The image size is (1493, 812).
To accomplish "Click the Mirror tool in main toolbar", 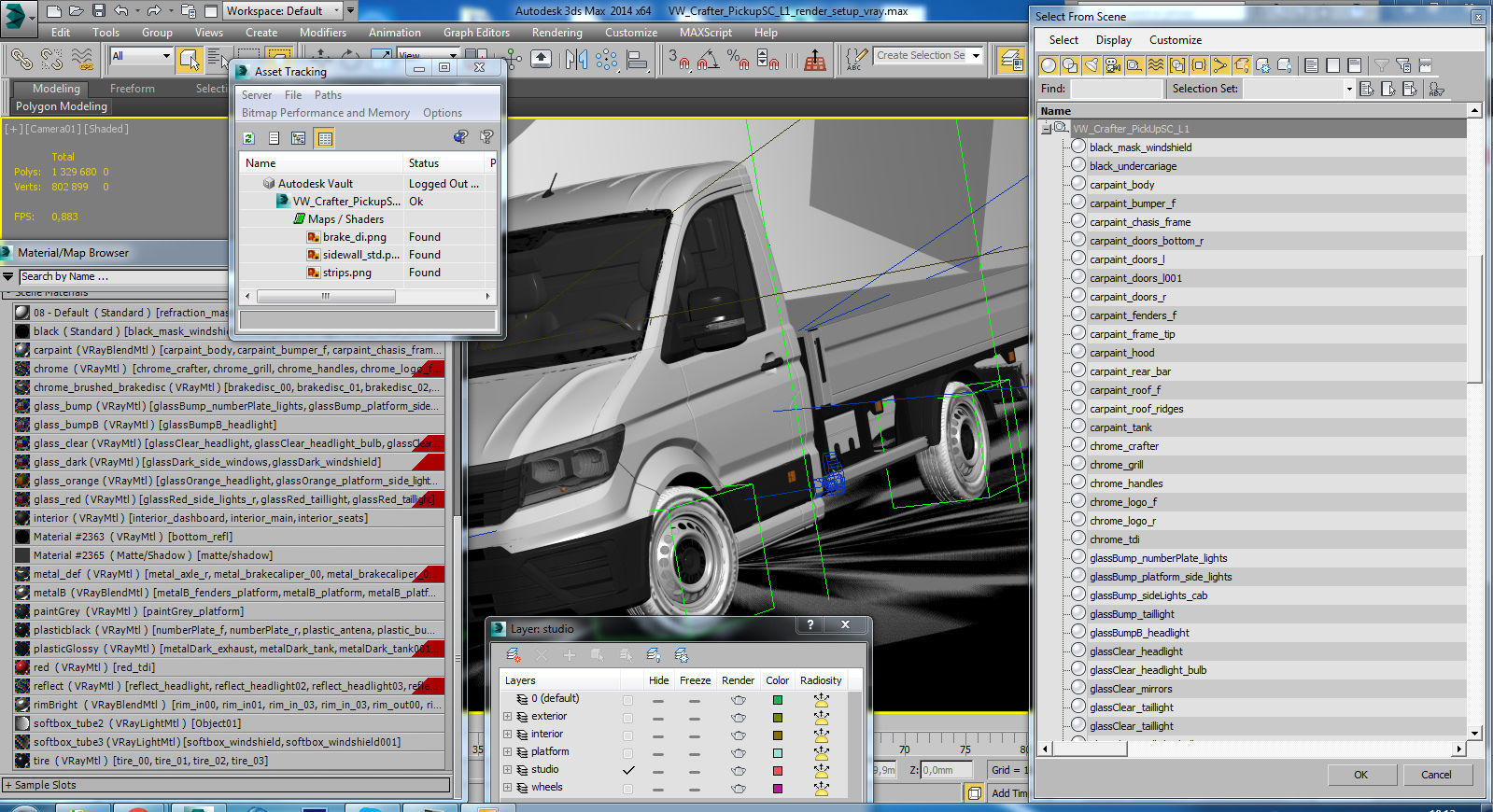I will [576, 60].
